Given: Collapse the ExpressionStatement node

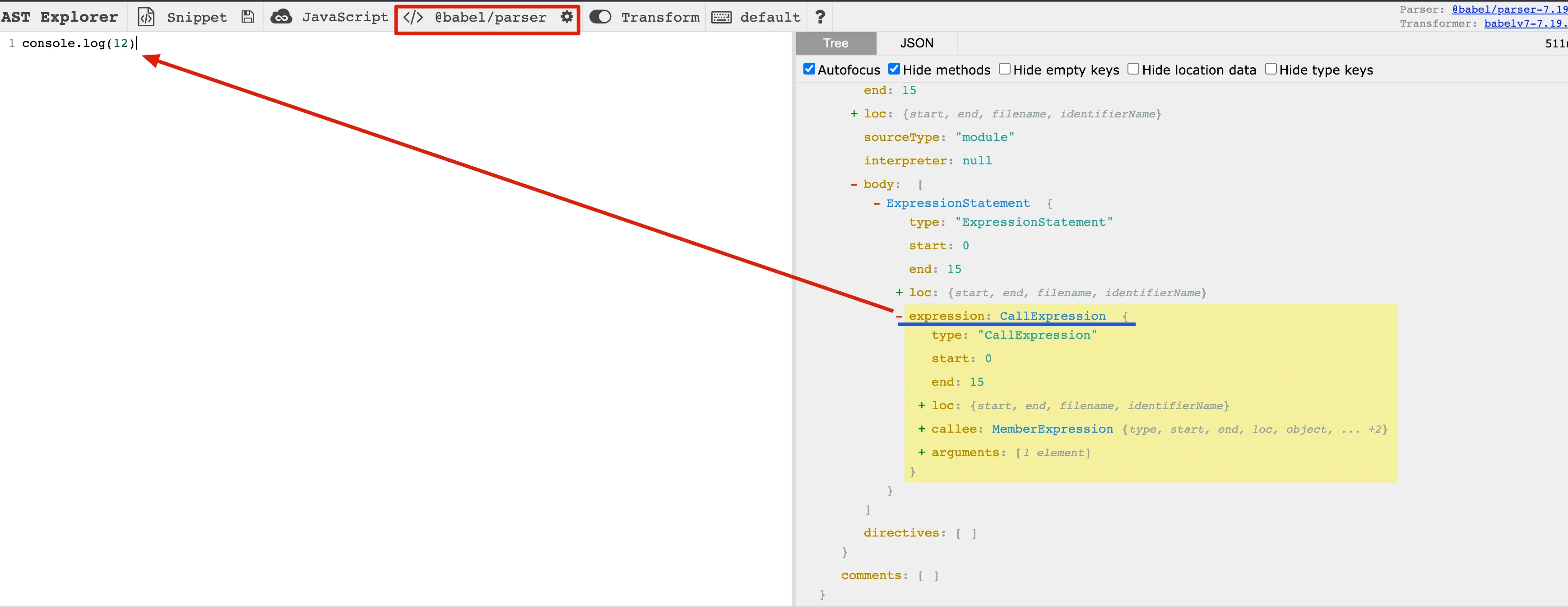Looking at the screenshot, I should [x=876, y=203].
